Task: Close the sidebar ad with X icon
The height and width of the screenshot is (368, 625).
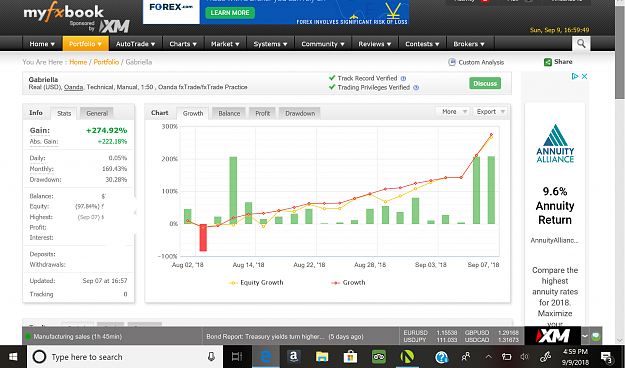Action: (584, 76)
